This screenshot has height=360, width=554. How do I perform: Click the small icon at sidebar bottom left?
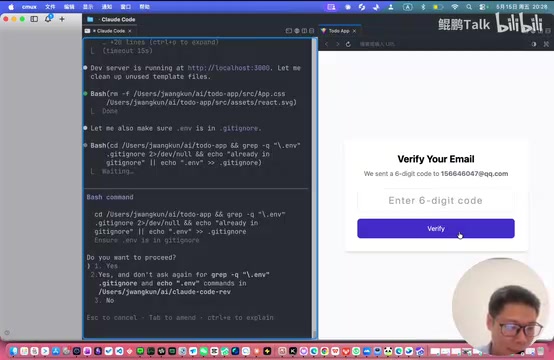click(7, 332)
